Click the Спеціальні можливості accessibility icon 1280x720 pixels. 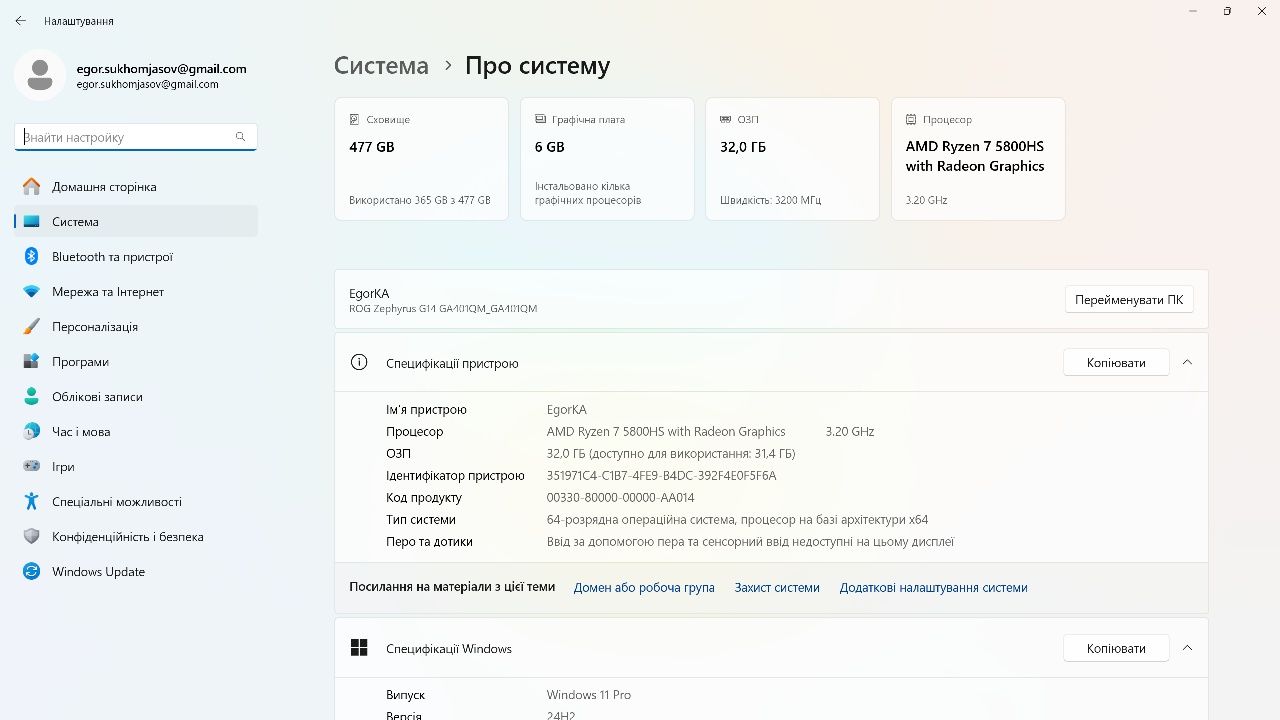coord(32,502)
